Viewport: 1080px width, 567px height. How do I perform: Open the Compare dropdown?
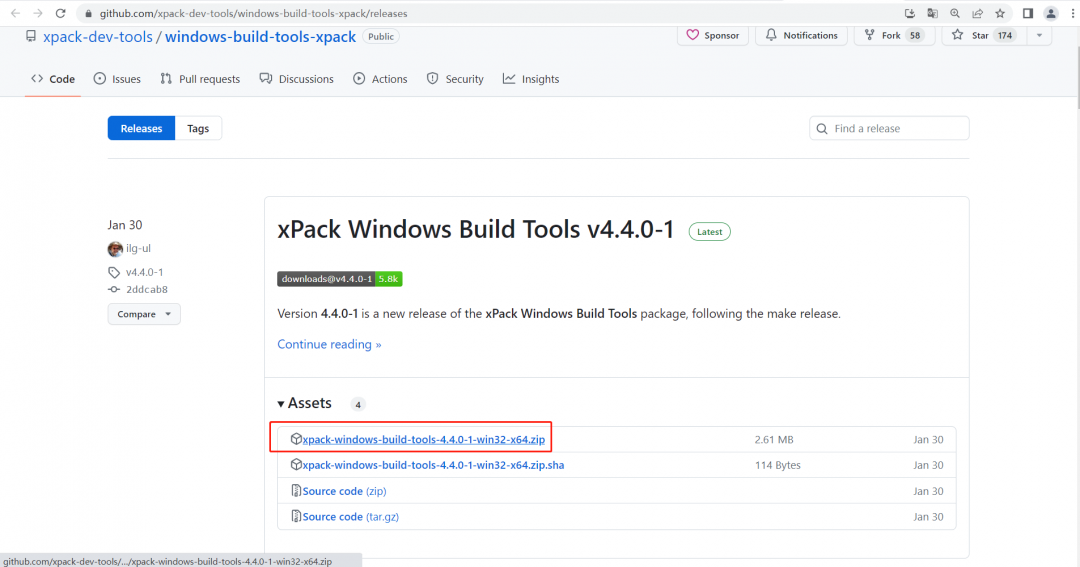point(144,314)
